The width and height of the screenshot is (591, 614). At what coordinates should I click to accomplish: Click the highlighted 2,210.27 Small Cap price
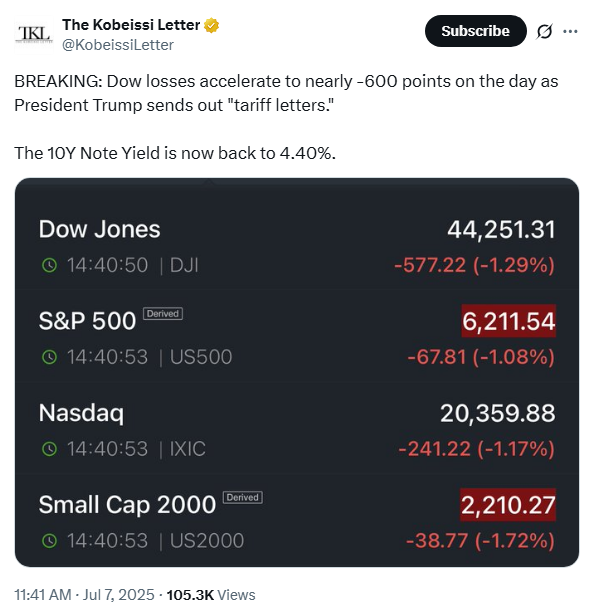coord(508,505)
